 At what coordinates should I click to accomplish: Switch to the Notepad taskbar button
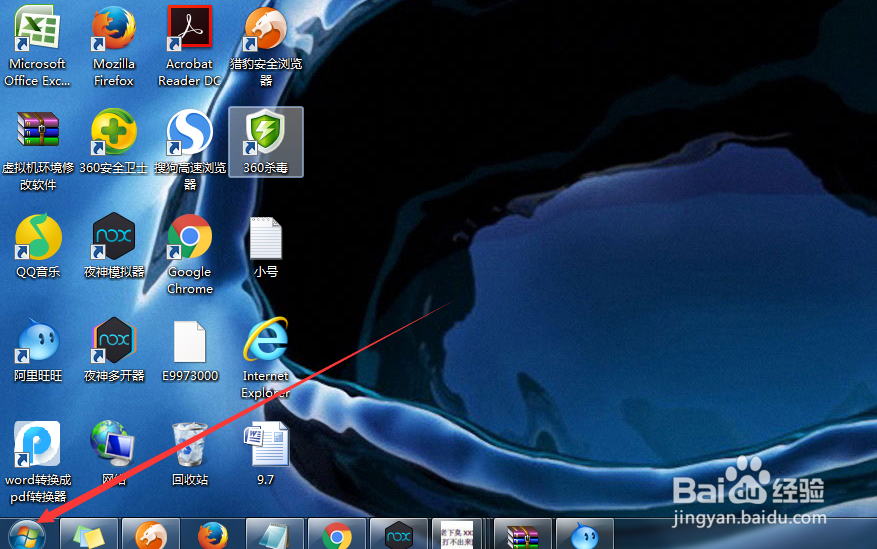coord(275,534)
